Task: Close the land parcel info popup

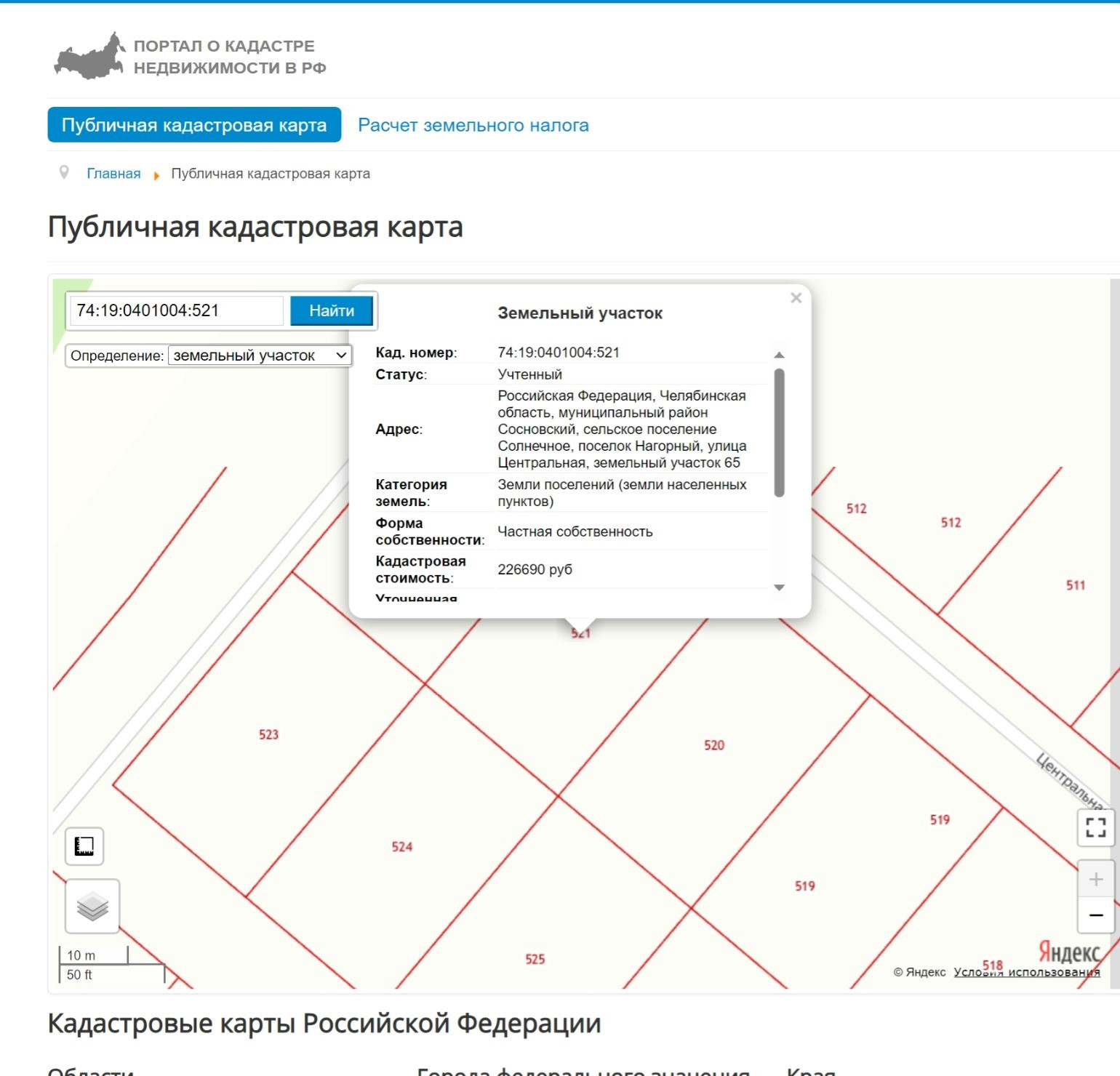Action: pyautogui.click(x=796, y=297)
